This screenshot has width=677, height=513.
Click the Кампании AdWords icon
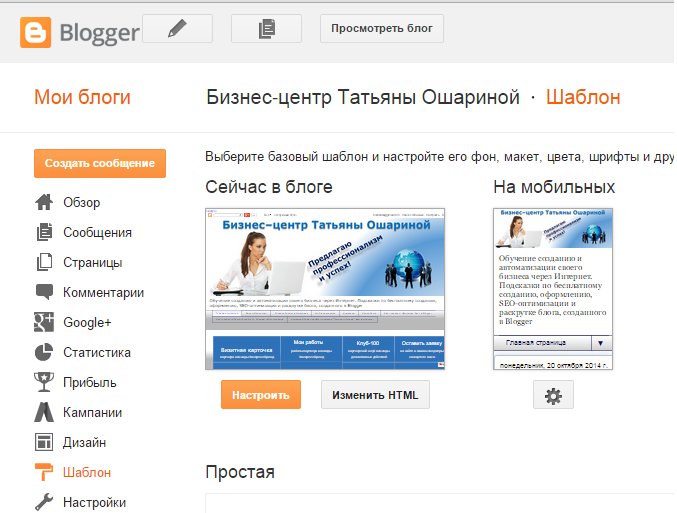(x=44, y=412)
